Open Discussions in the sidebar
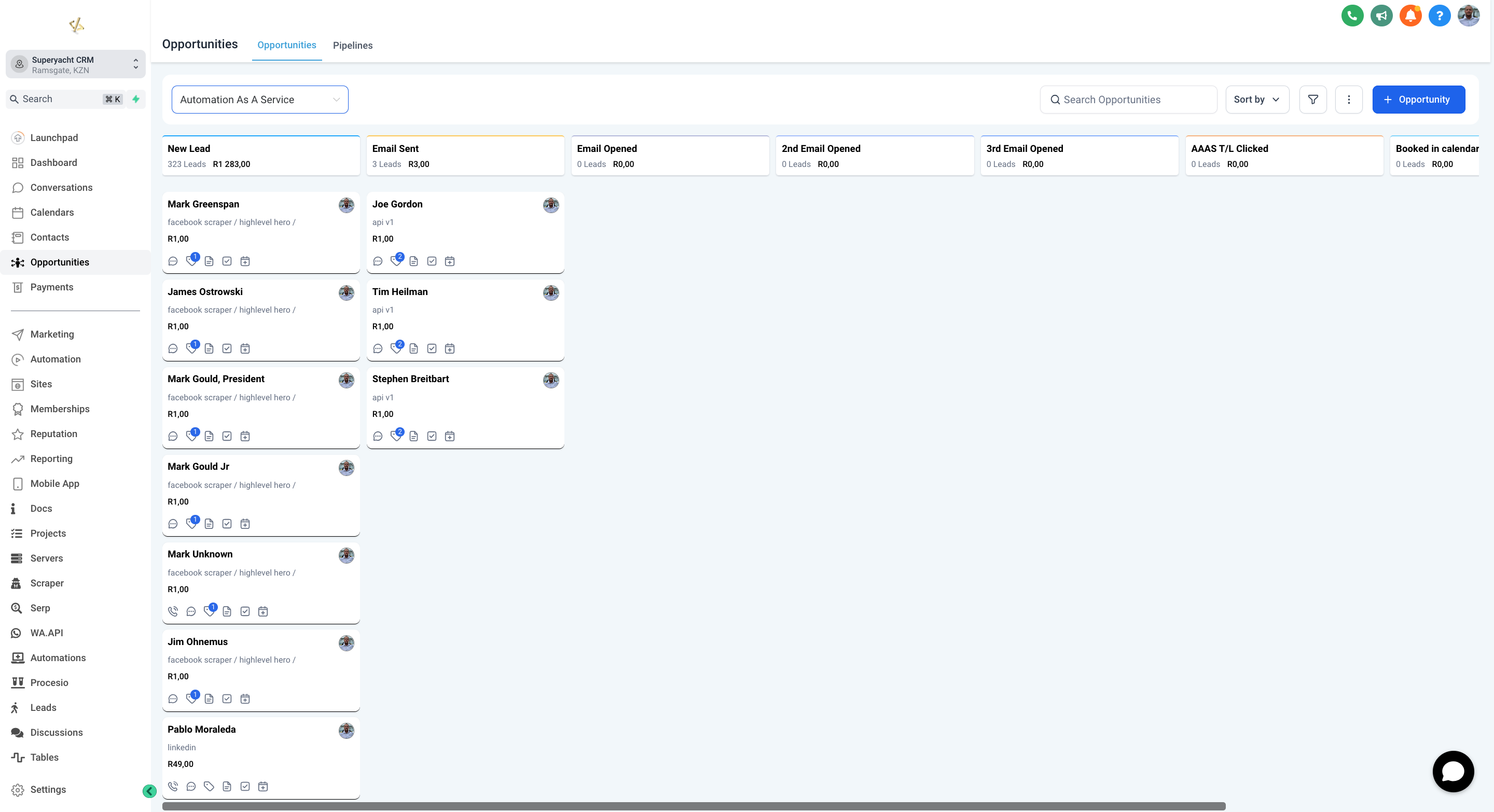The image size is (1494, 812). (75, 733)
